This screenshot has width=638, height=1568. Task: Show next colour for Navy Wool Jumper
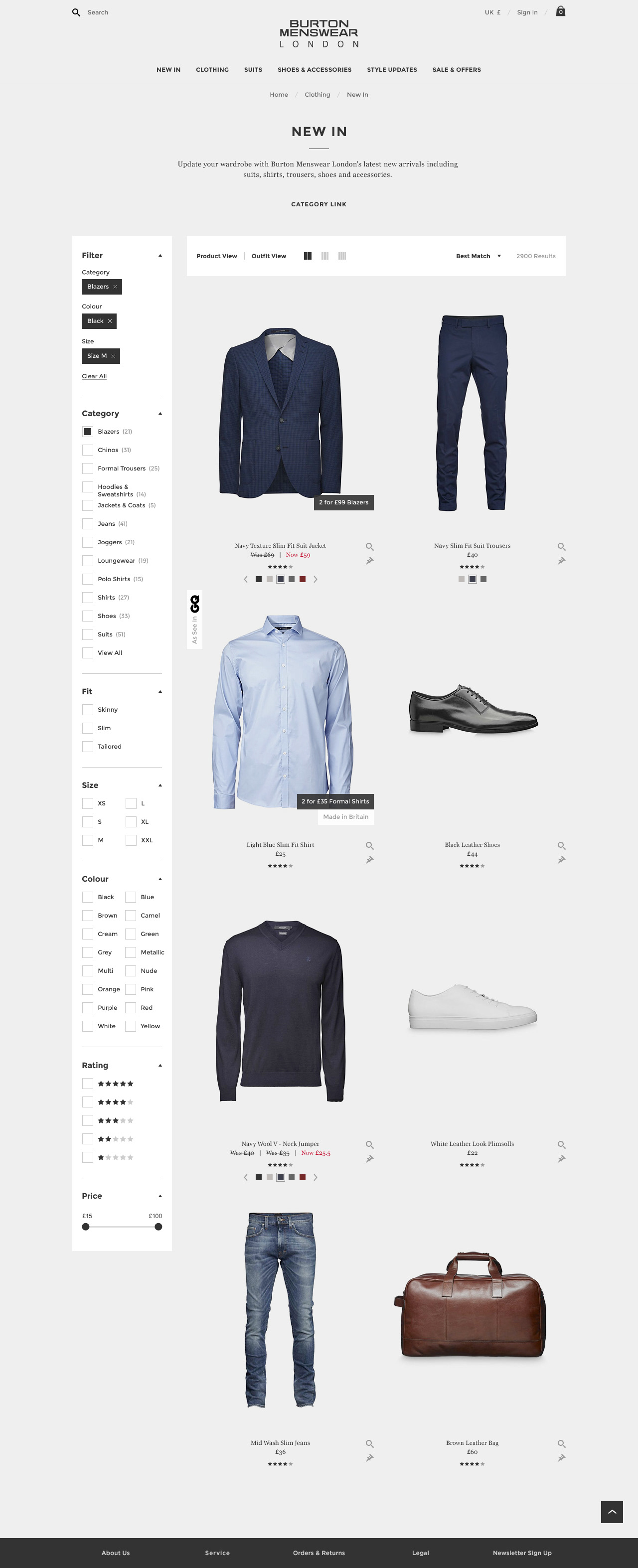pos(315,1177)
